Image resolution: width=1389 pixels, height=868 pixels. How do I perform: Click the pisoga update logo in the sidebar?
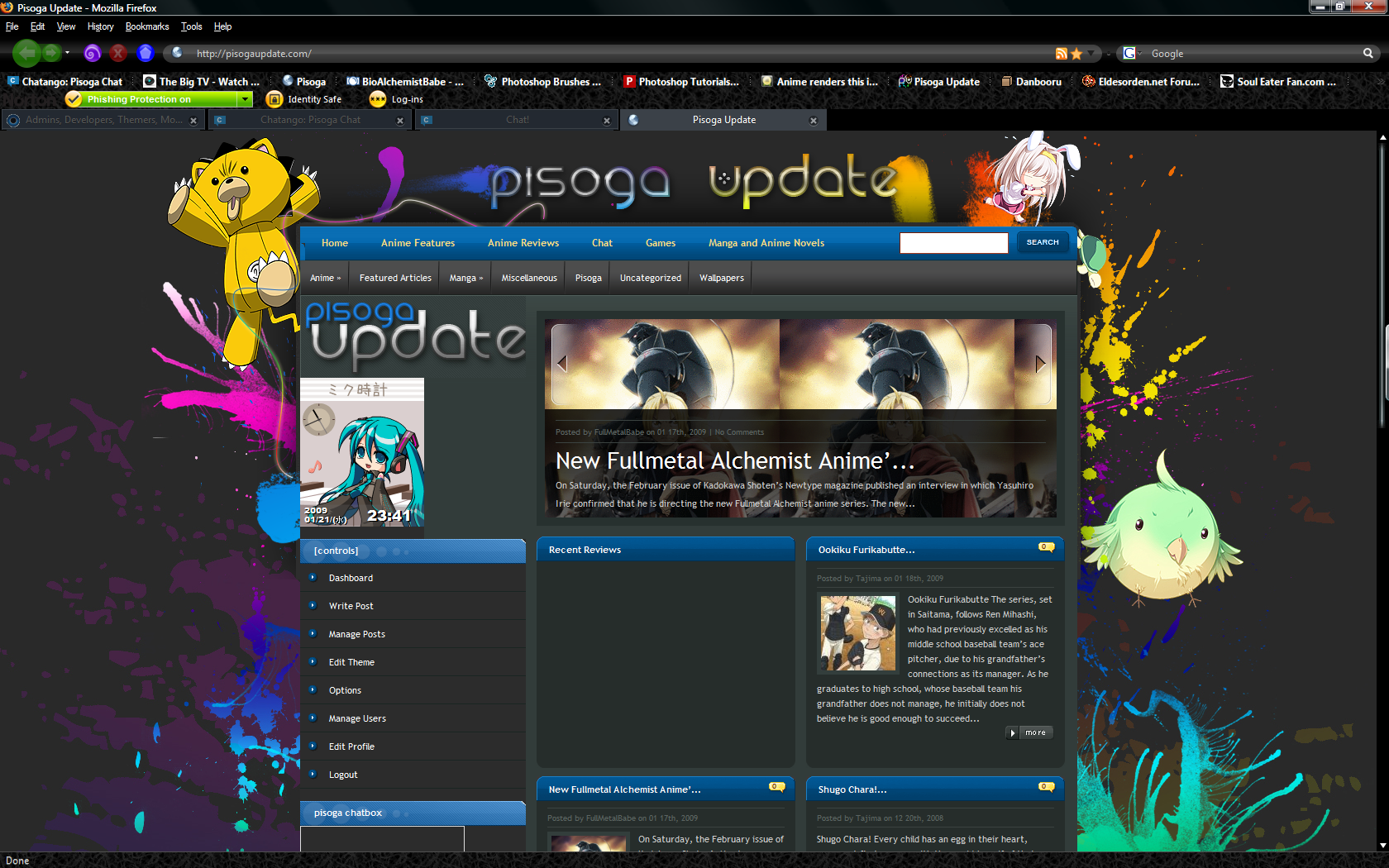[x=413, y=335]
